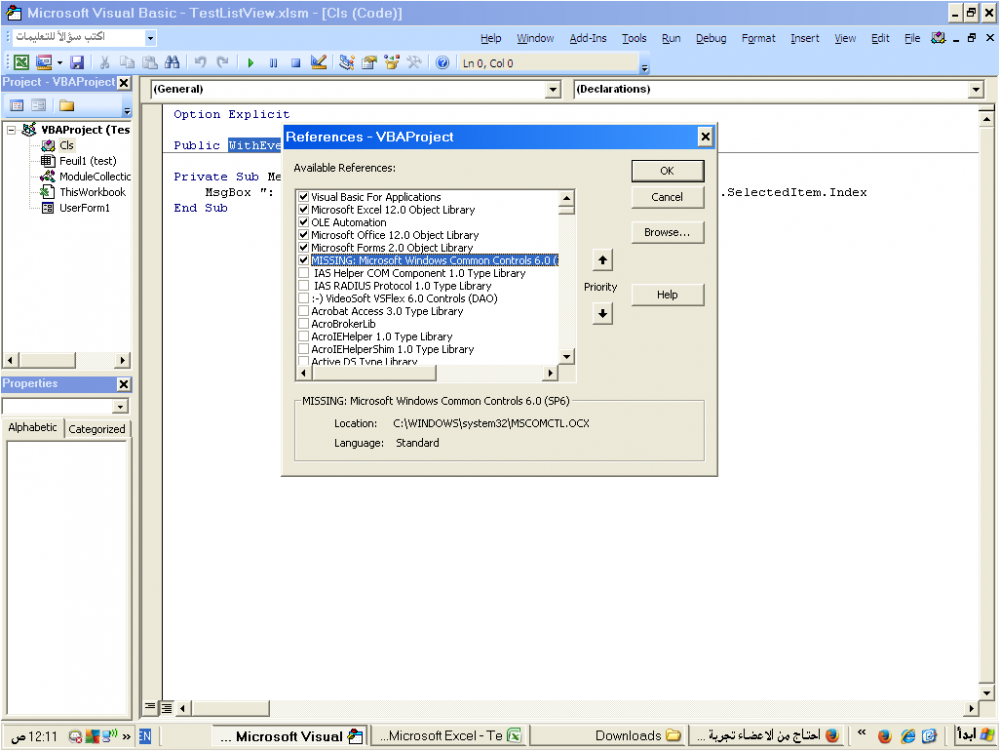Click the Cut scissors toolbar icon
Viewport: 1000px width, 751px height.
(105, 62)
